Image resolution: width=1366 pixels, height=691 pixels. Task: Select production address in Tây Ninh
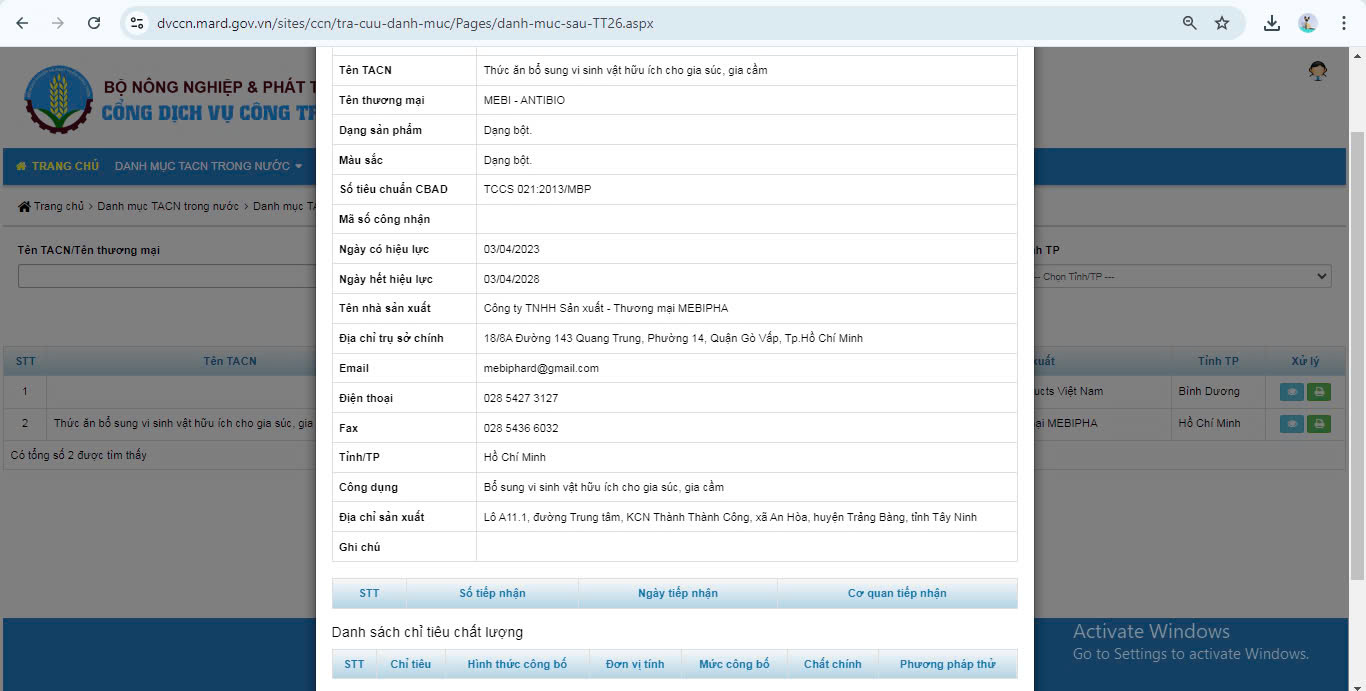(730, 517)
